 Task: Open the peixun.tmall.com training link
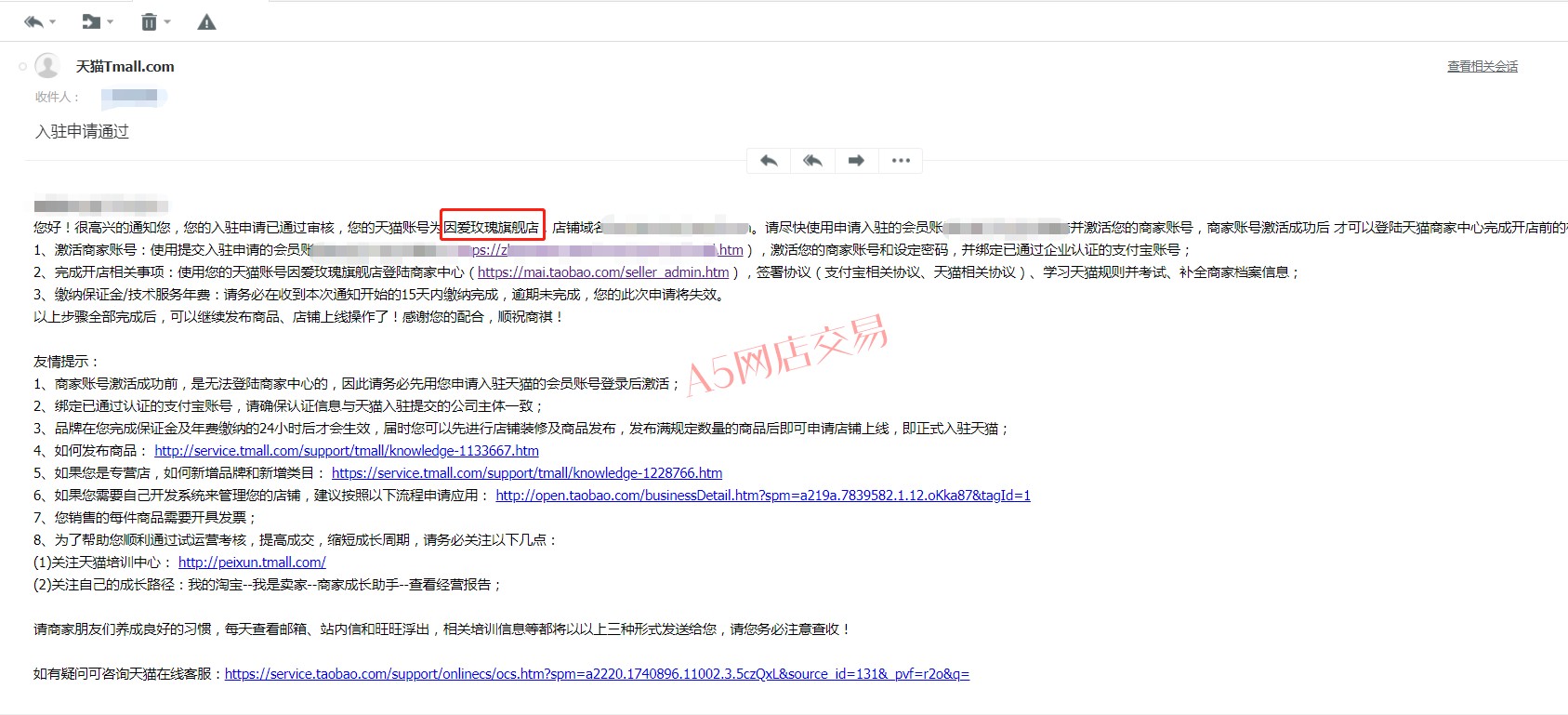pyautogui.click(x=252, y=563)
